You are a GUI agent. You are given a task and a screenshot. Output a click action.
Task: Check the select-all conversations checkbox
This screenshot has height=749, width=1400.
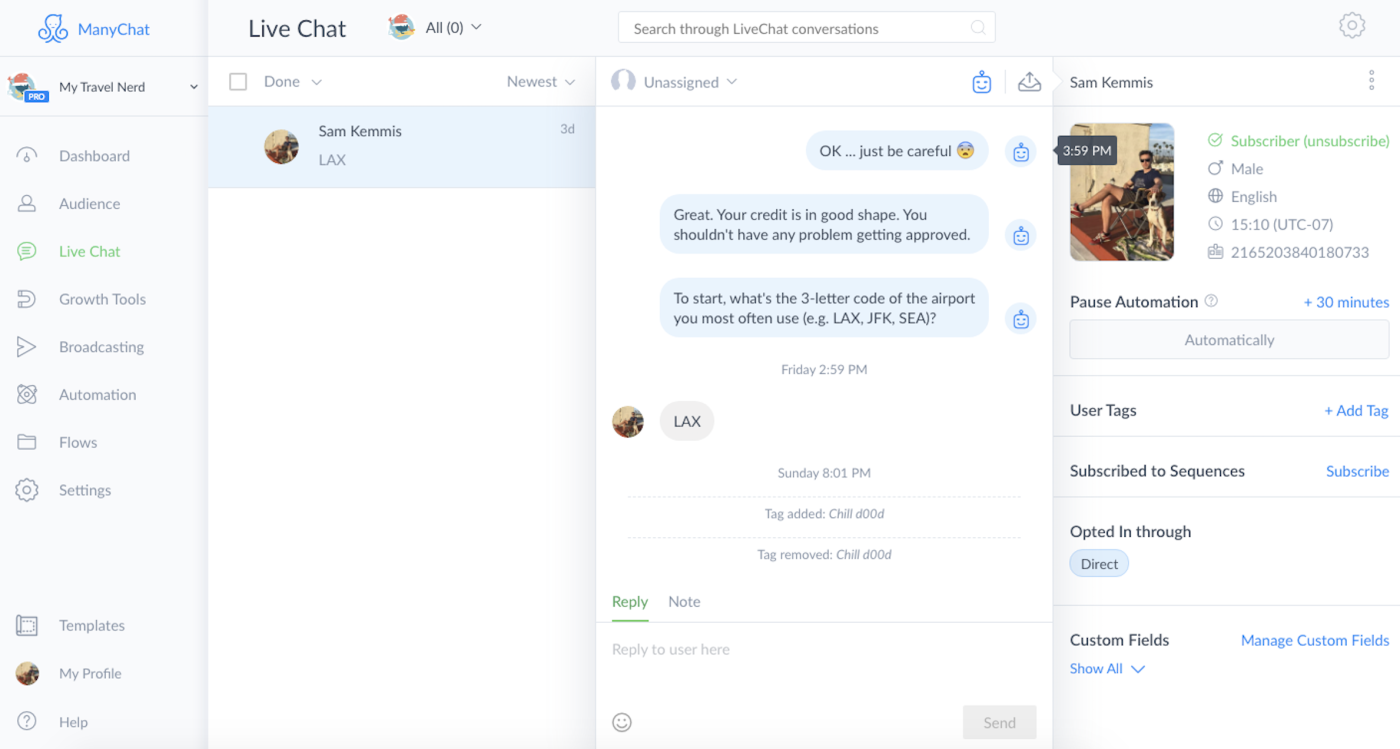(x=238, y=82)
